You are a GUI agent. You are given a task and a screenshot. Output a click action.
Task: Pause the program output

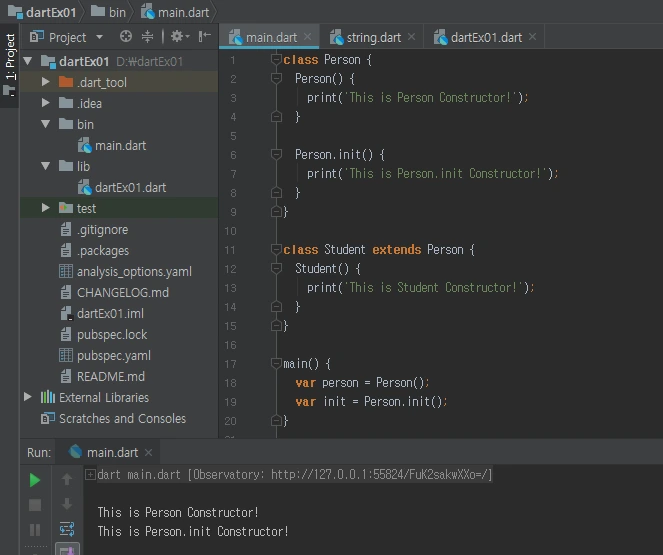click(x=35, y=530)
